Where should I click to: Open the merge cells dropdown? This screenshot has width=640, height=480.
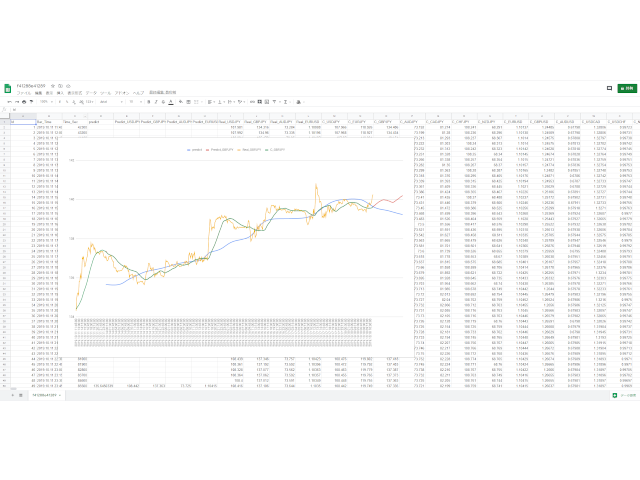pos(198,102)
